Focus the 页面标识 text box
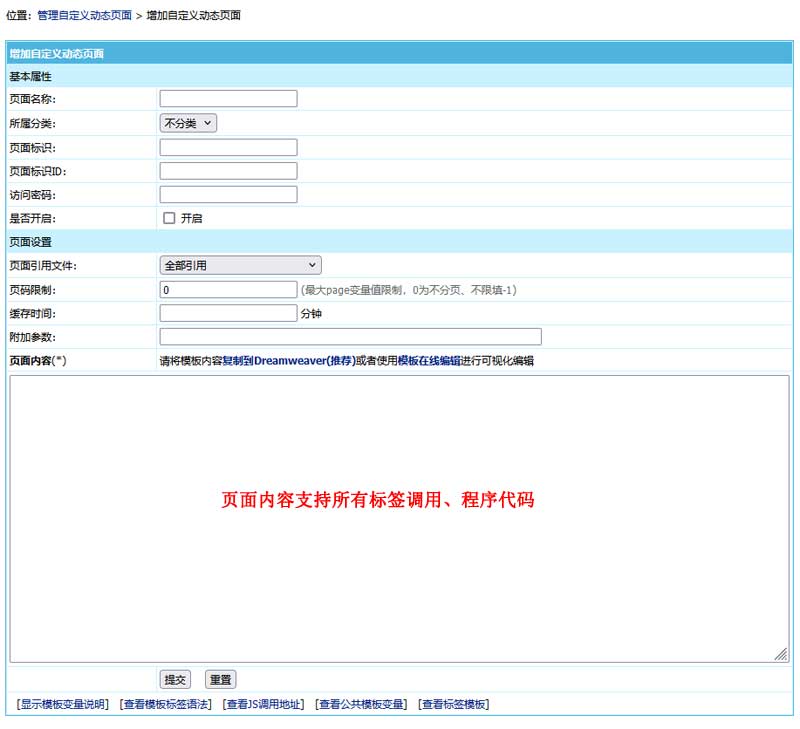The height and width of the screenshot is (729, 800). pos(228,147)
